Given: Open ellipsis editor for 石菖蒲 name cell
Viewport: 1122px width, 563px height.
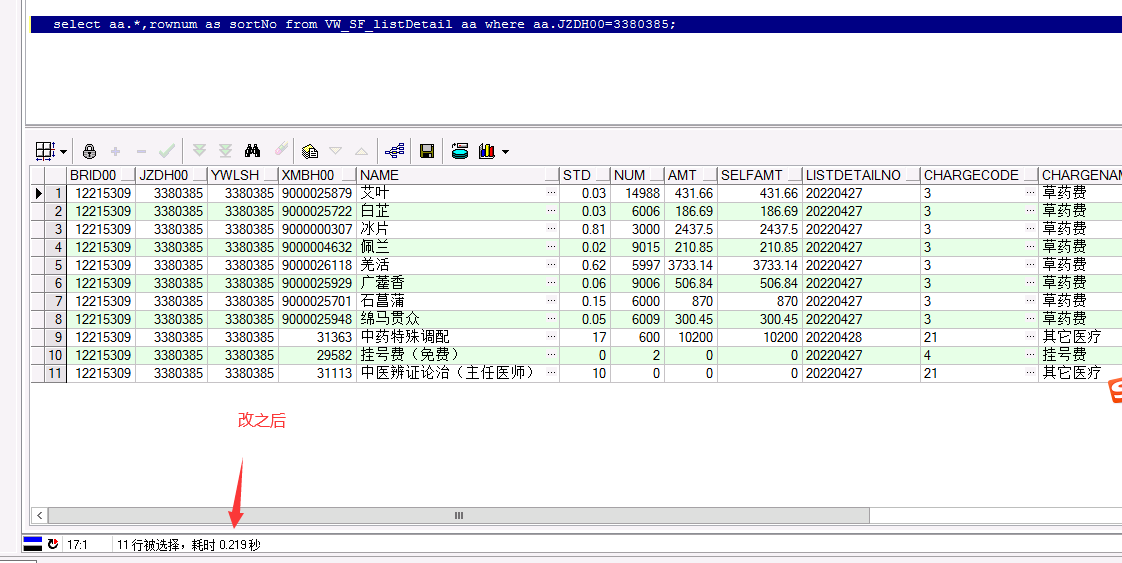Looking at the screenshot, I should pyautogui.click(x=551, y=300).
